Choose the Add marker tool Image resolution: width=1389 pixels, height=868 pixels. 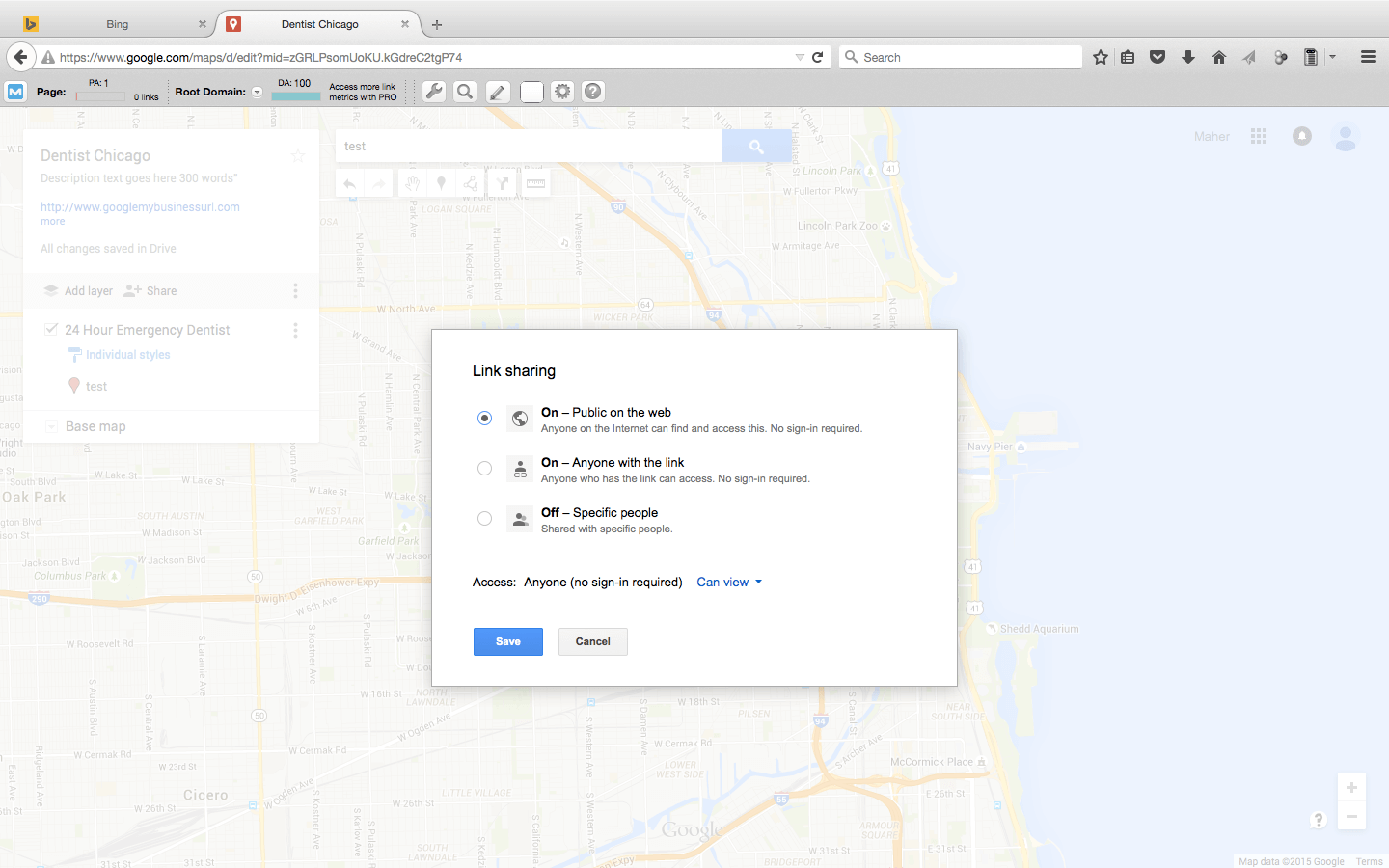pos(441,183)
